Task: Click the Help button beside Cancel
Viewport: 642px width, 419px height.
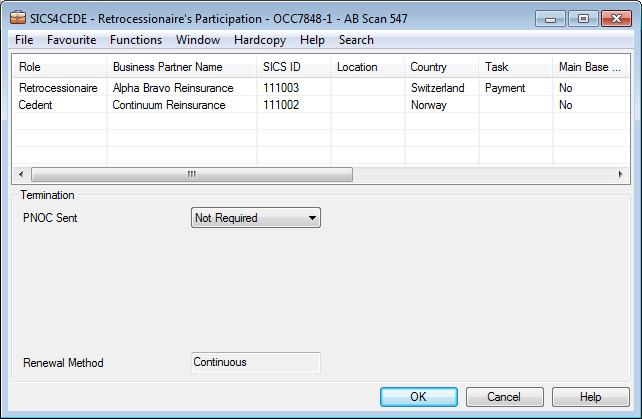Action: [590, 396]
